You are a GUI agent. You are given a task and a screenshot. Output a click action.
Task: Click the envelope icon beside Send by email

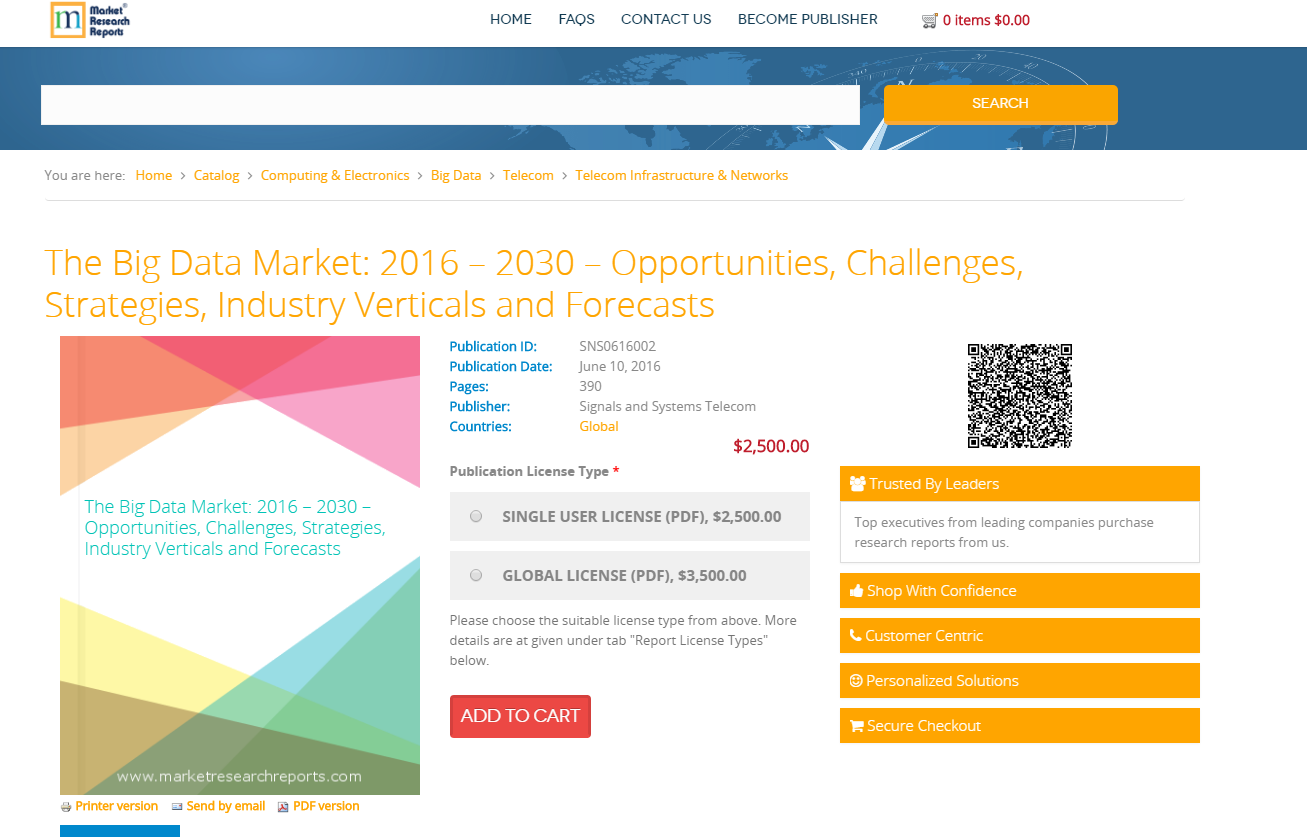[177, 806]
